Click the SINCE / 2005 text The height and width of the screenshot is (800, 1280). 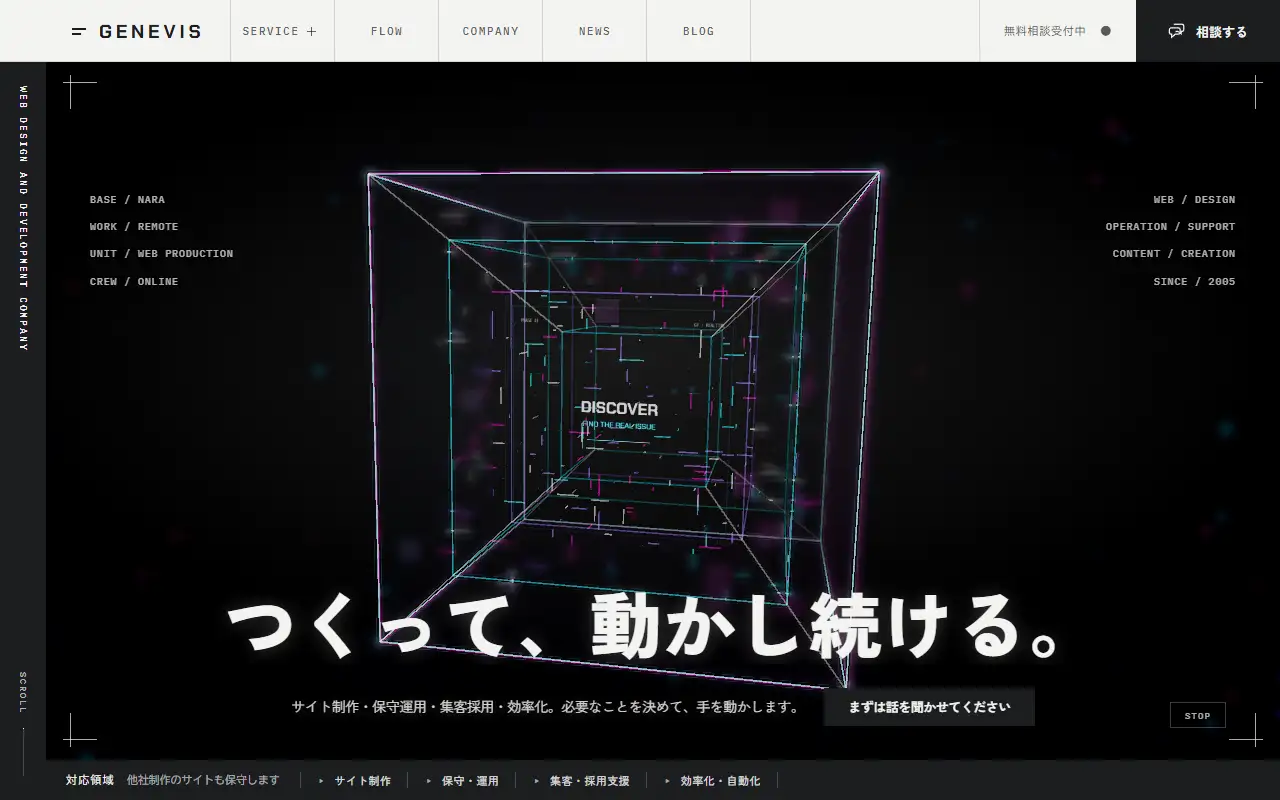point(1194,282)
